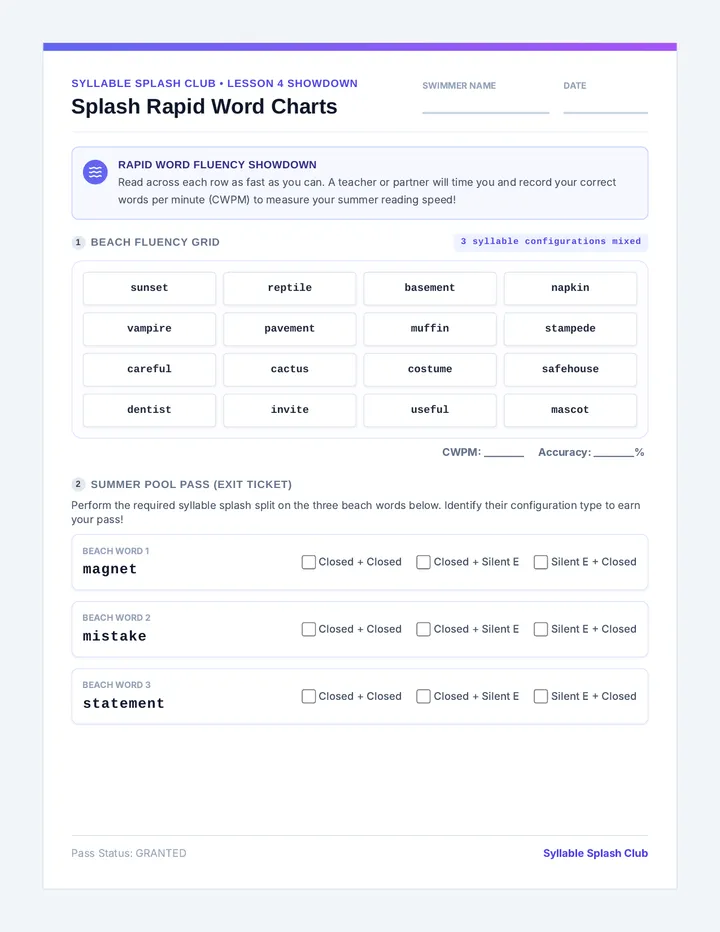Check Closed + Closed for magnet
The width and height of the screenshot is (720, 932).
pyautogui.click(x=309, y=562)
